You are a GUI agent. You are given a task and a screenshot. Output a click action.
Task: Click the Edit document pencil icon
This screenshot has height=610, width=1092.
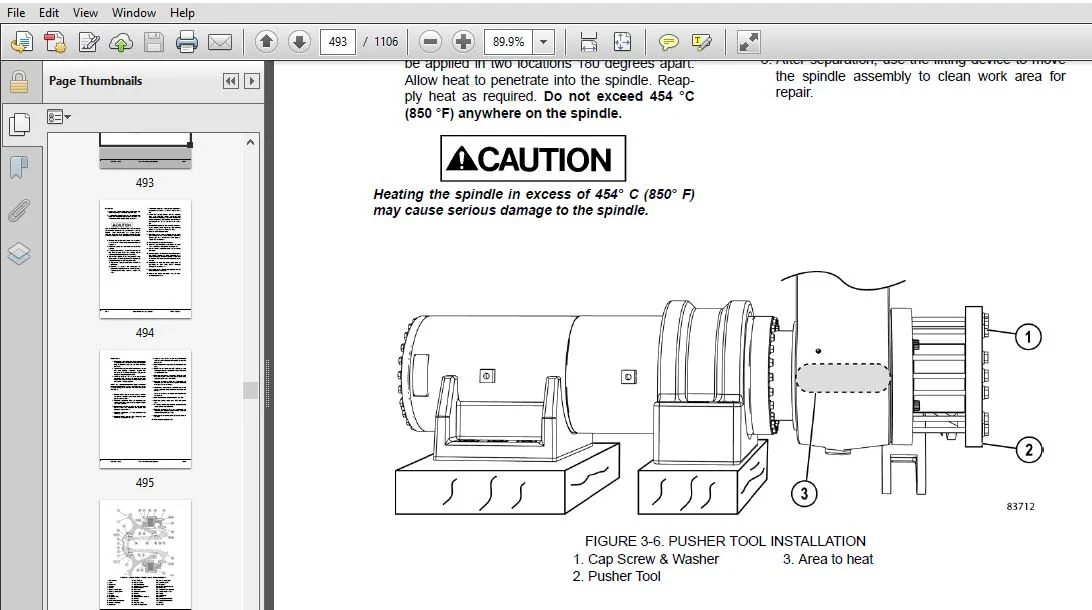88,42
